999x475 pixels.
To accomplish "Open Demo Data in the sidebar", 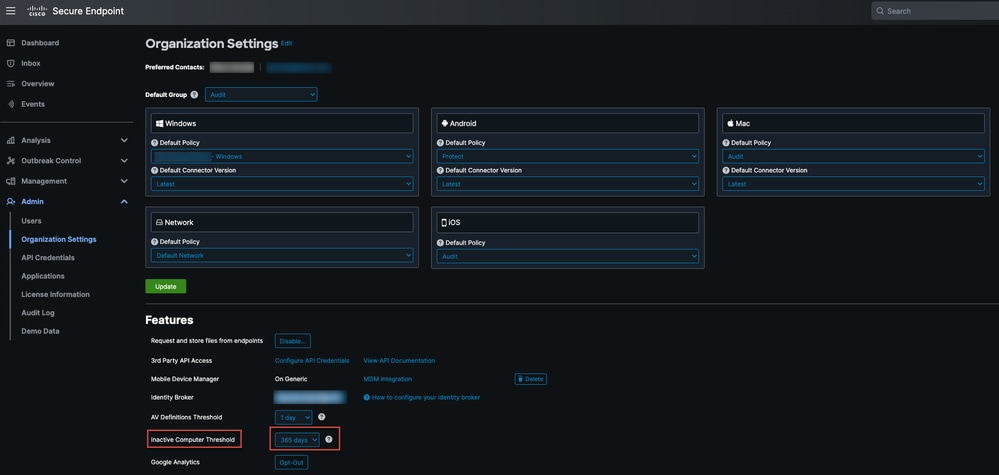I will pyautogui.click(x=40, y=332).
